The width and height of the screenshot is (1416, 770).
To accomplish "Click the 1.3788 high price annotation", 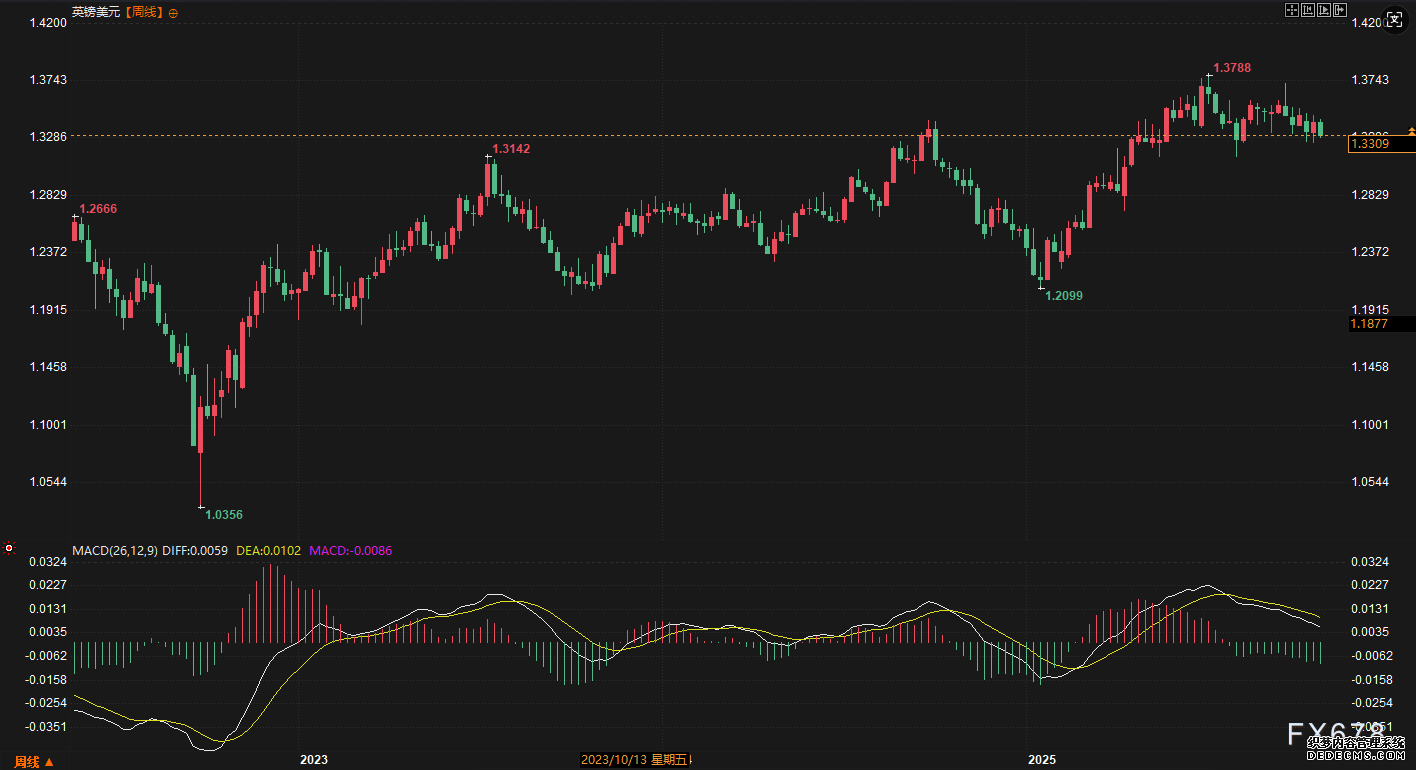I will point(1232,68).
